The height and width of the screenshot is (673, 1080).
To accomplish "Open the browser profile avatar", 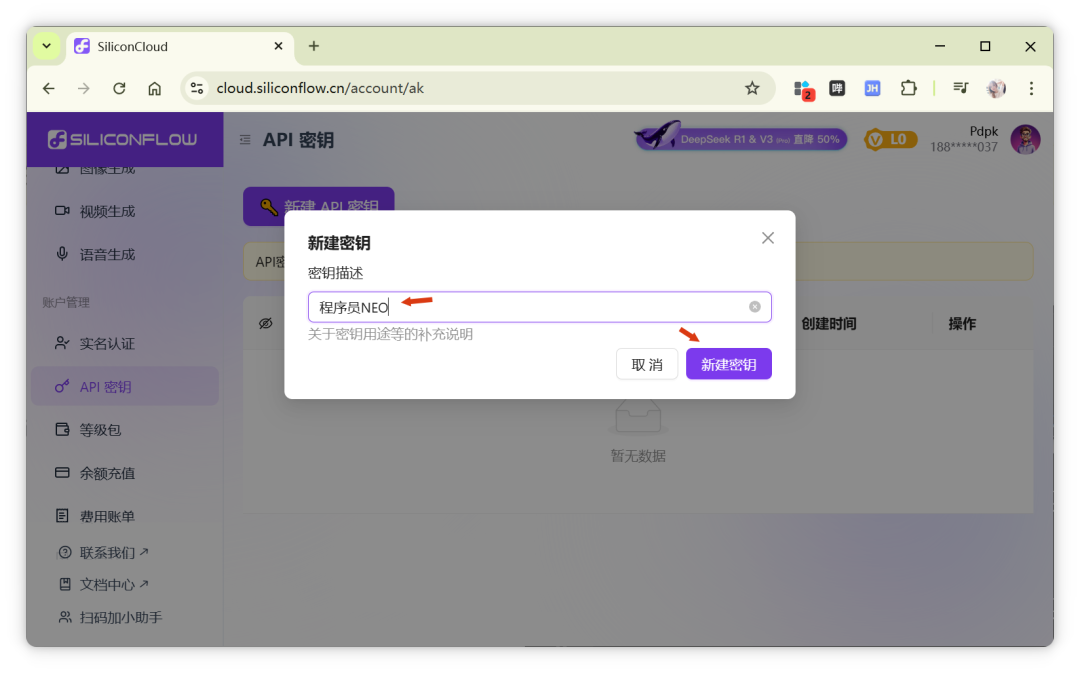I will pyautogui.click(x=996, y=88).
